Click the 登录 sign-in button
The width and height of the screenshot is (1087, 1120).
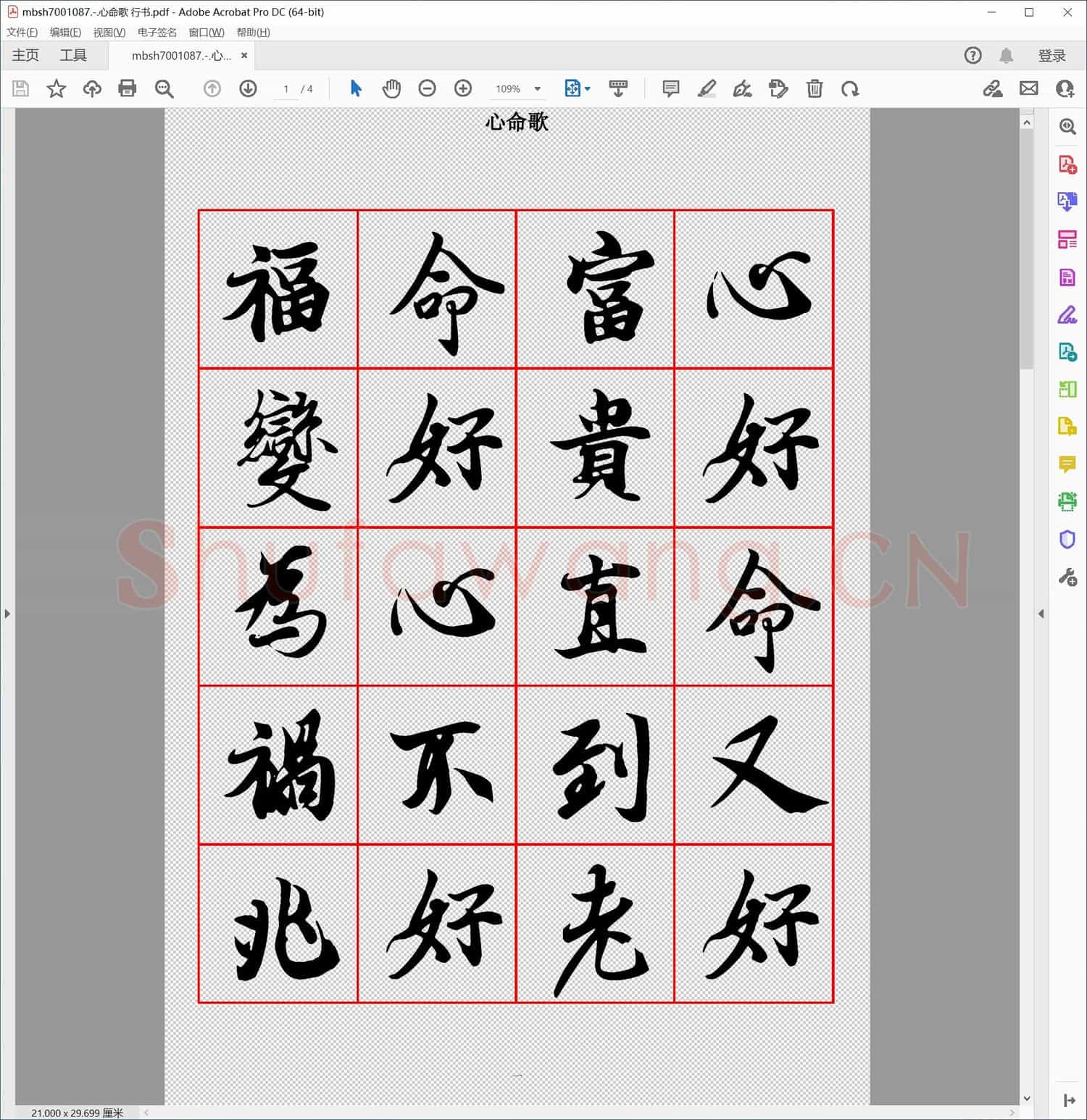(x=1053, y=55)
